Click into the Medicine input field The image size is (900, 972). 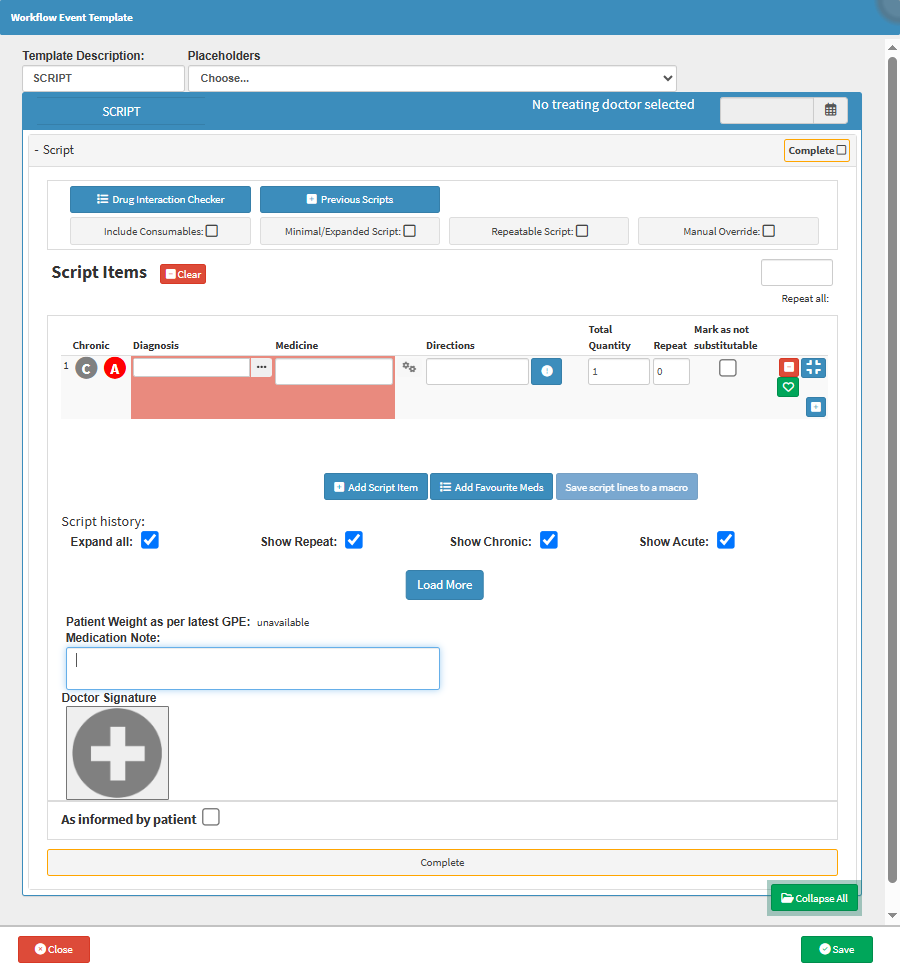click(334, 371)
